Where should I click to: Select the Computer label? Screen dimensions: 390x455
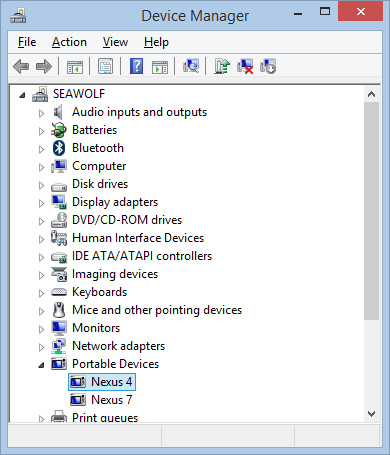[x=99, y=166]
